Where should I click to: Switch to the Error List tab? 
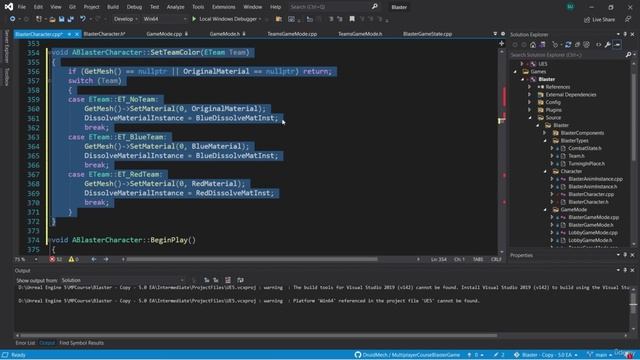[x=25, y=343]
